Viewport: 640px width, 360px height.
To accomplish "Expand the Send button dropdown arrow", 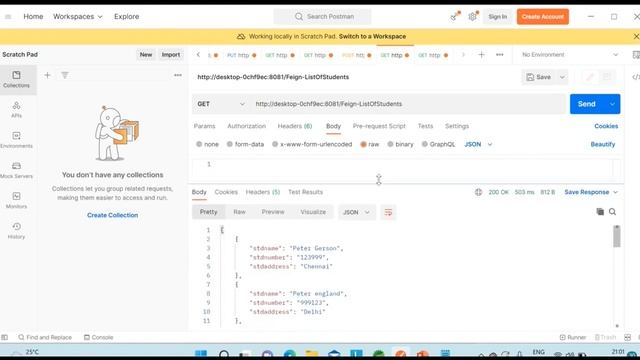I will [x=612, y=104].
